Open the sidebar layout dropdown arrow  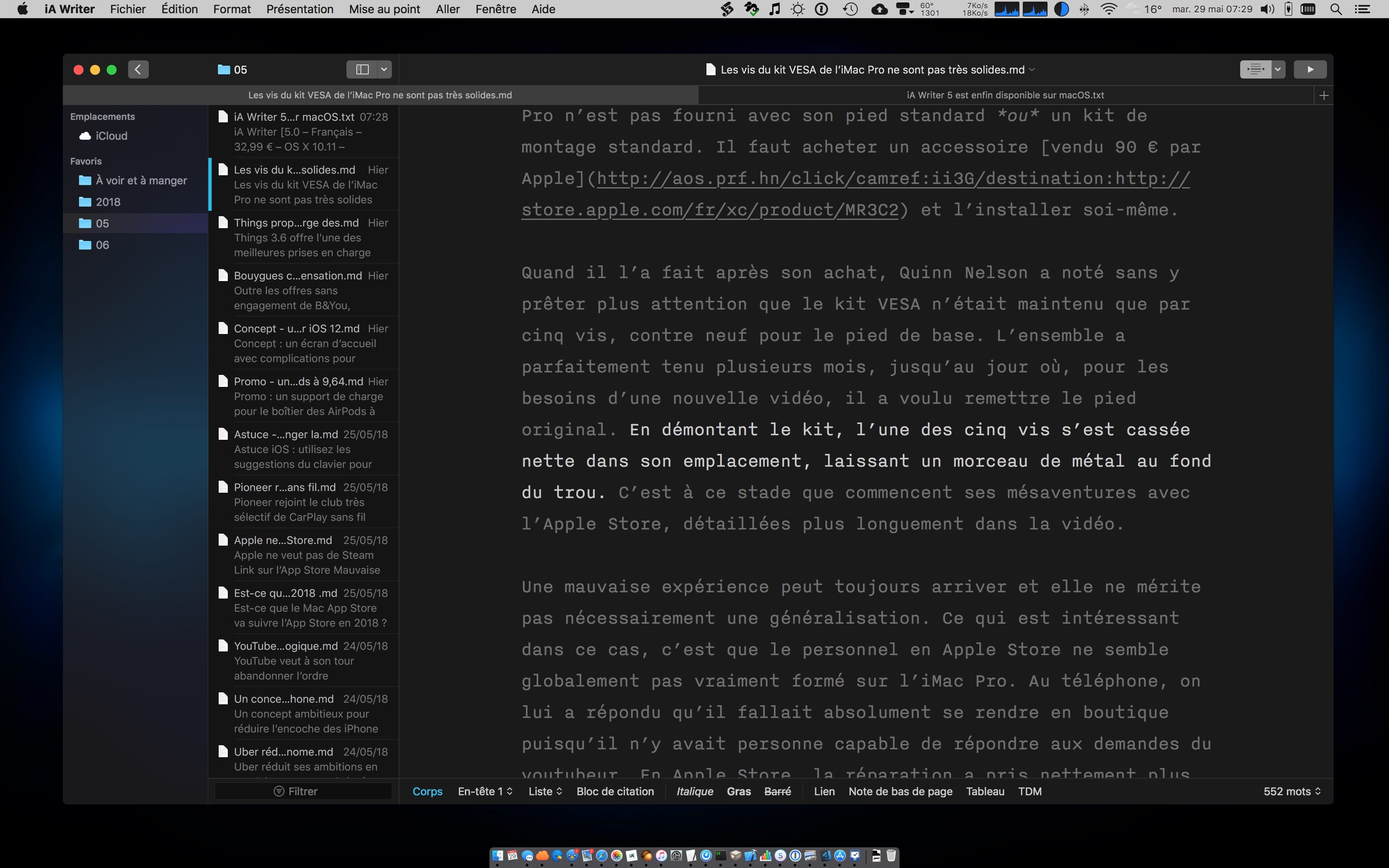[384, 69]
